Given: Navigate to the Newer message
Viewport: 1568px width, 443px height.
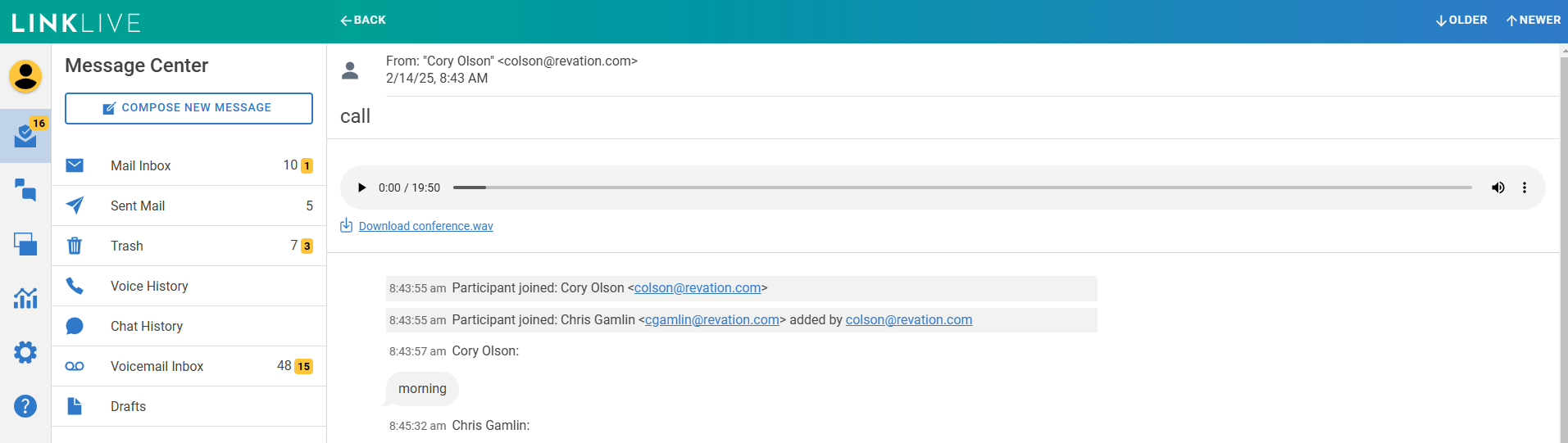Looking at the screenshot, I should click(x=1533, y=20).
